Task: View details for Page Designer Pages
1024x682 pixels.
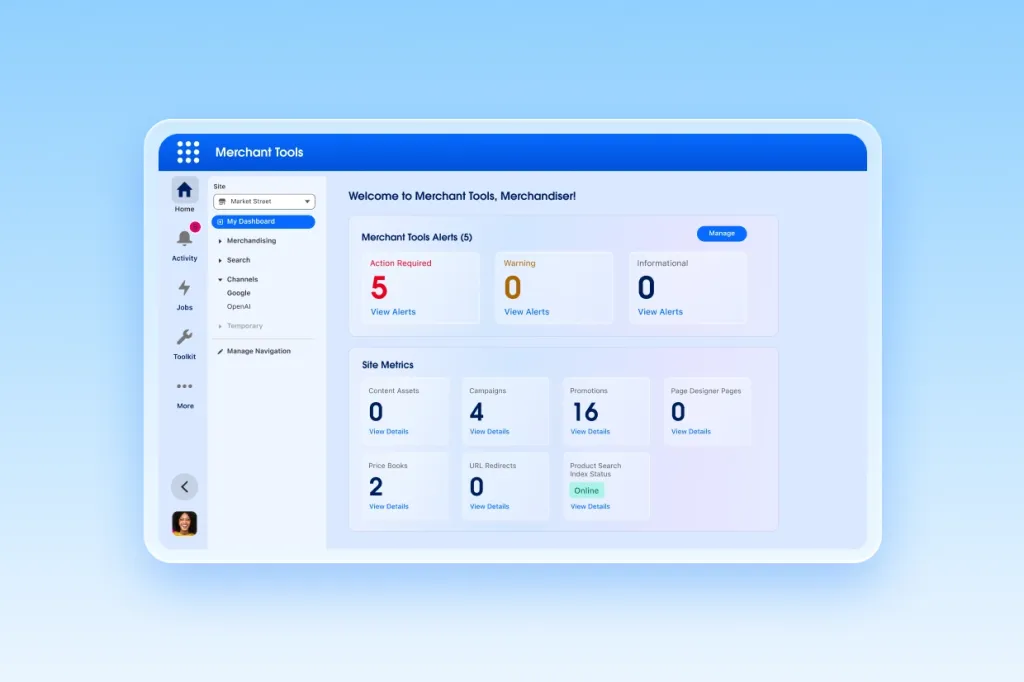Action: pyautogui.click(x=691, y=432)
